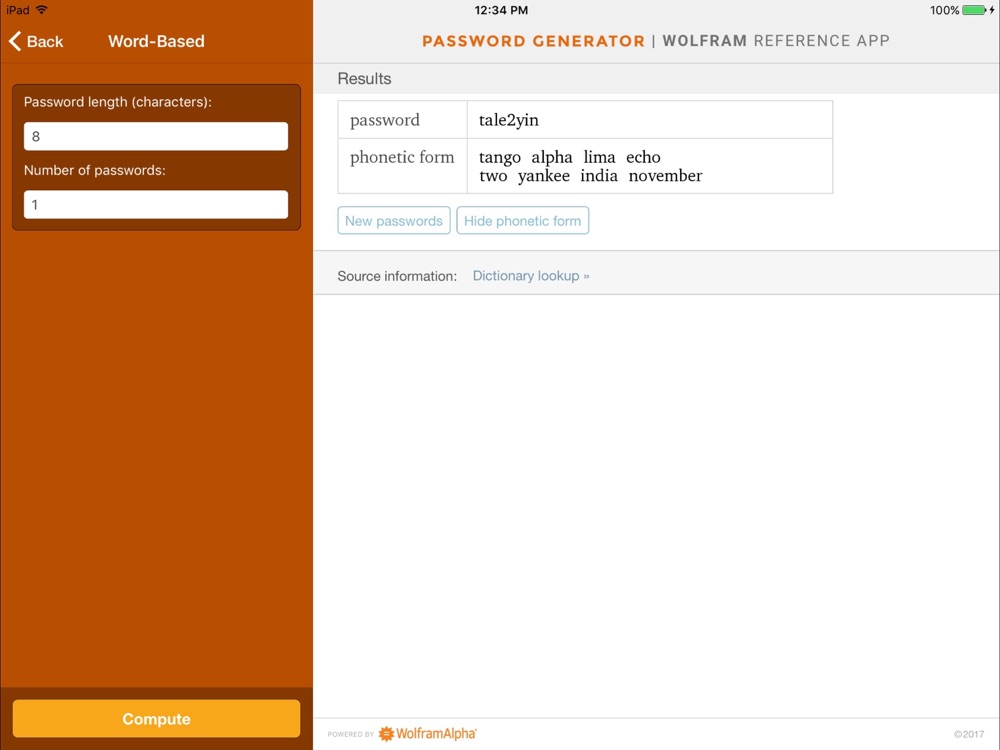Click the 'Password length (characters):' label

point(117,102)
